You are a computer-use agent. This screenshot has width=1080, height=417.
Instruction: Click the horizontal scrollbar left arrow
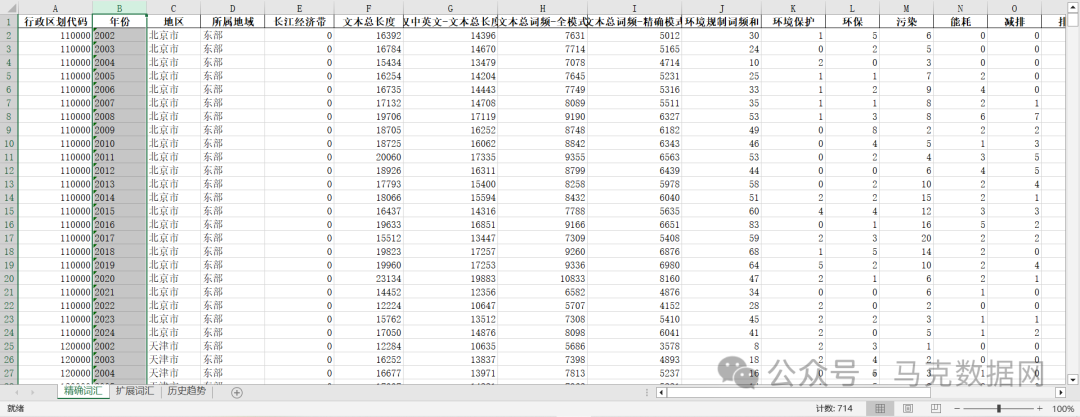(661, 392)
